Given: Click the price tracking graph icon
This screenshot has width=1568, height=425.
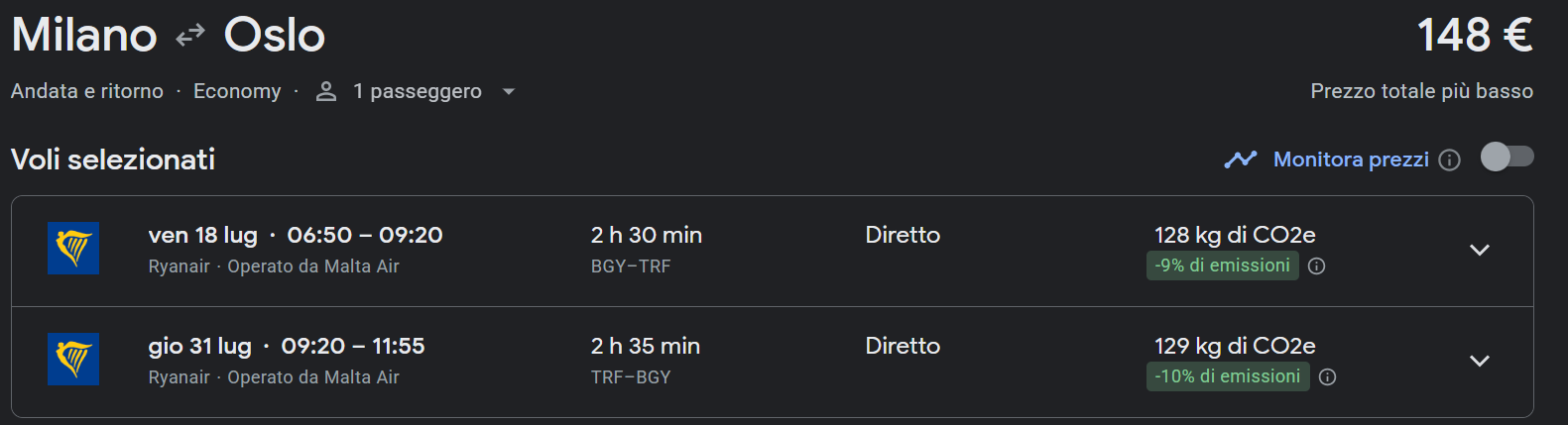Looking at the screenshot, I should click(1241, 159).
